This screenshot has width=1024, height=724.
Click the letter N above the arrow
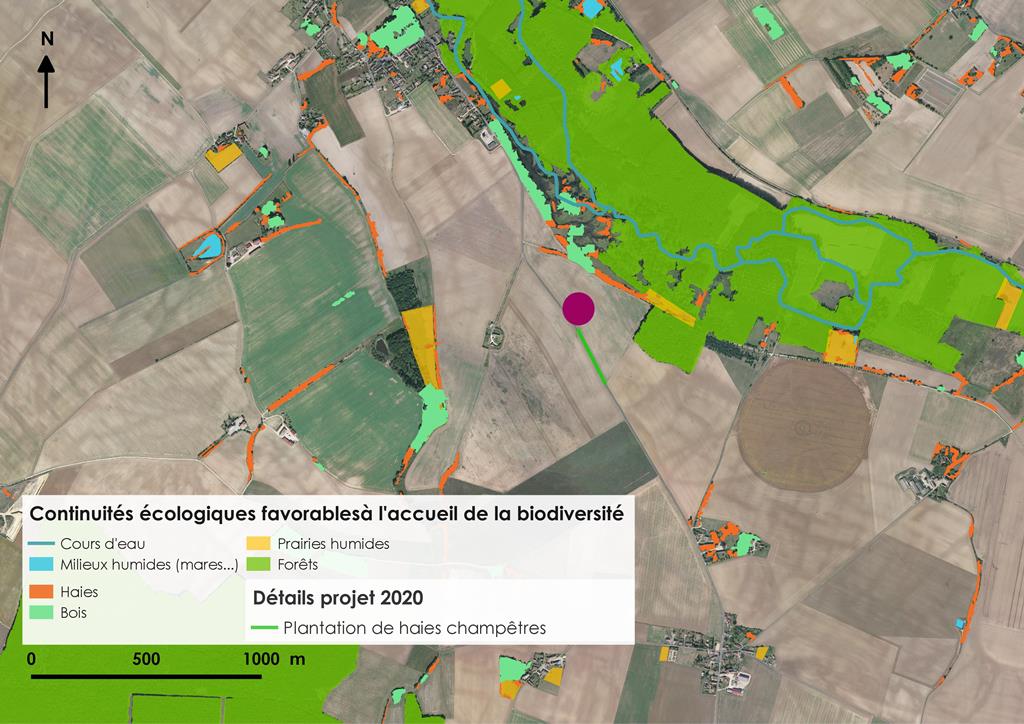point(47,39)
